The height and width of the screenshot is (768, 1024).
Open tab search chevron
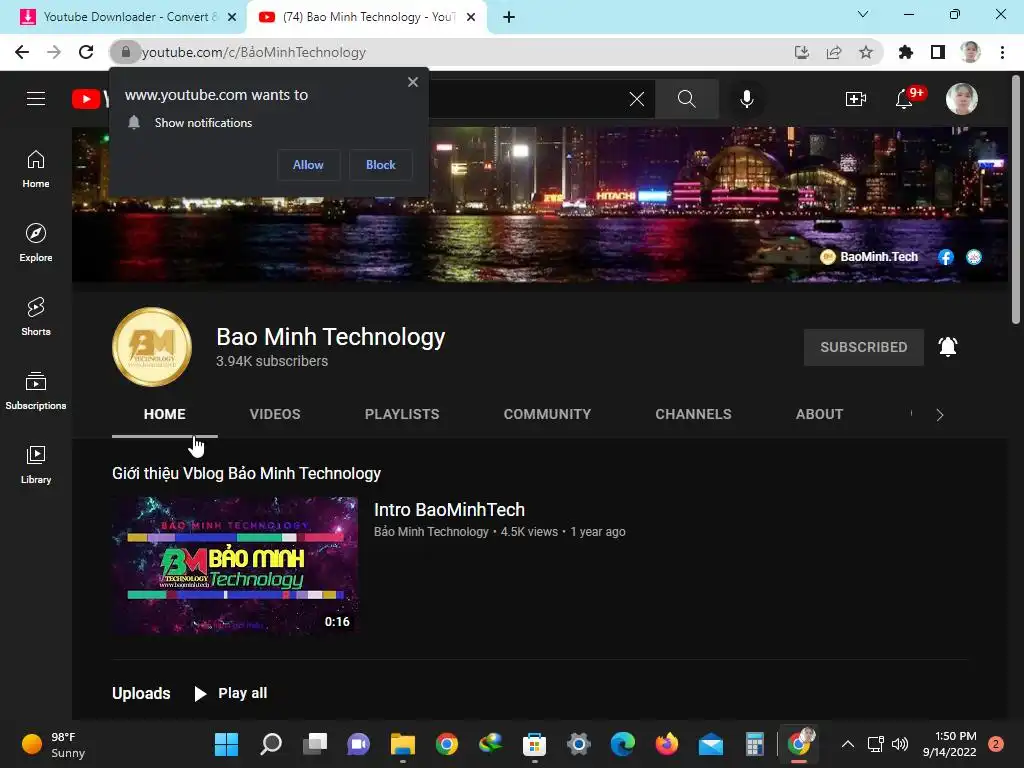click(x=863, y=14)
